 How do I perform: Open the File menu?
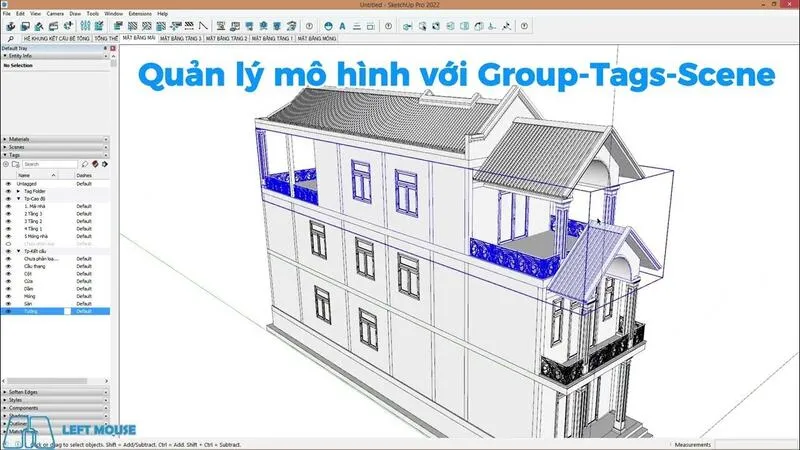[x=7, y=14]
